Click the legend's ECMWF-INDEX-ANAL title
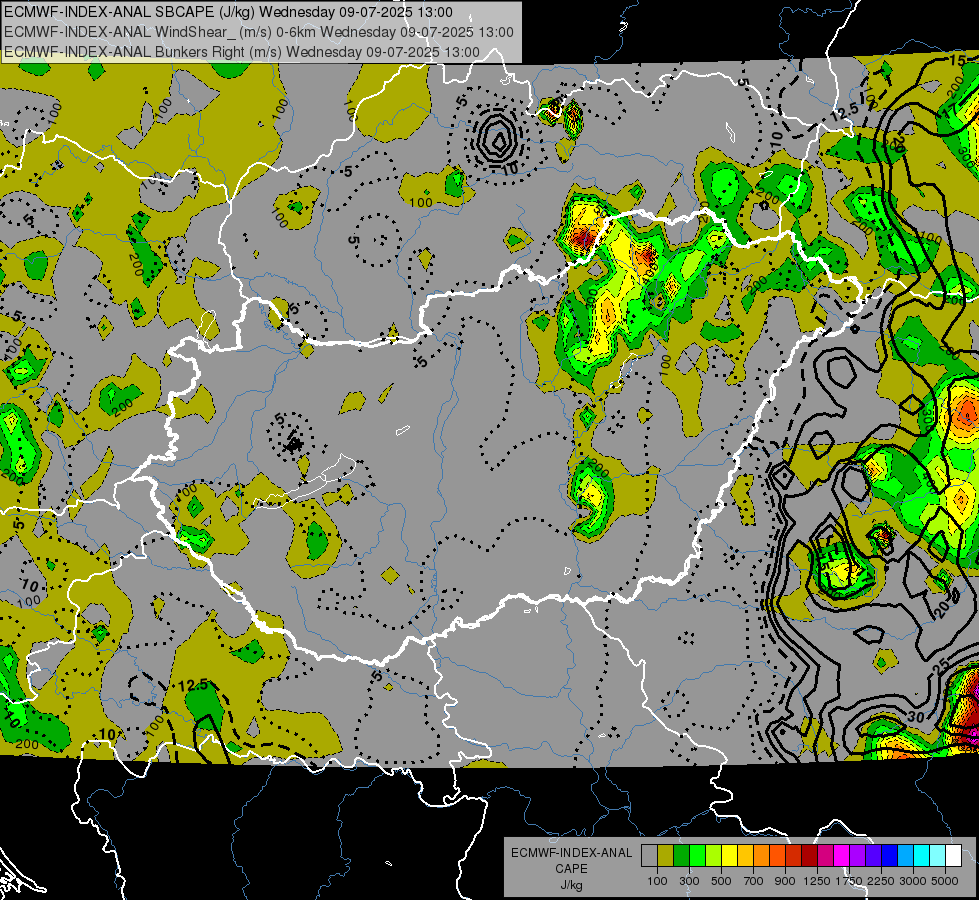 571,853
